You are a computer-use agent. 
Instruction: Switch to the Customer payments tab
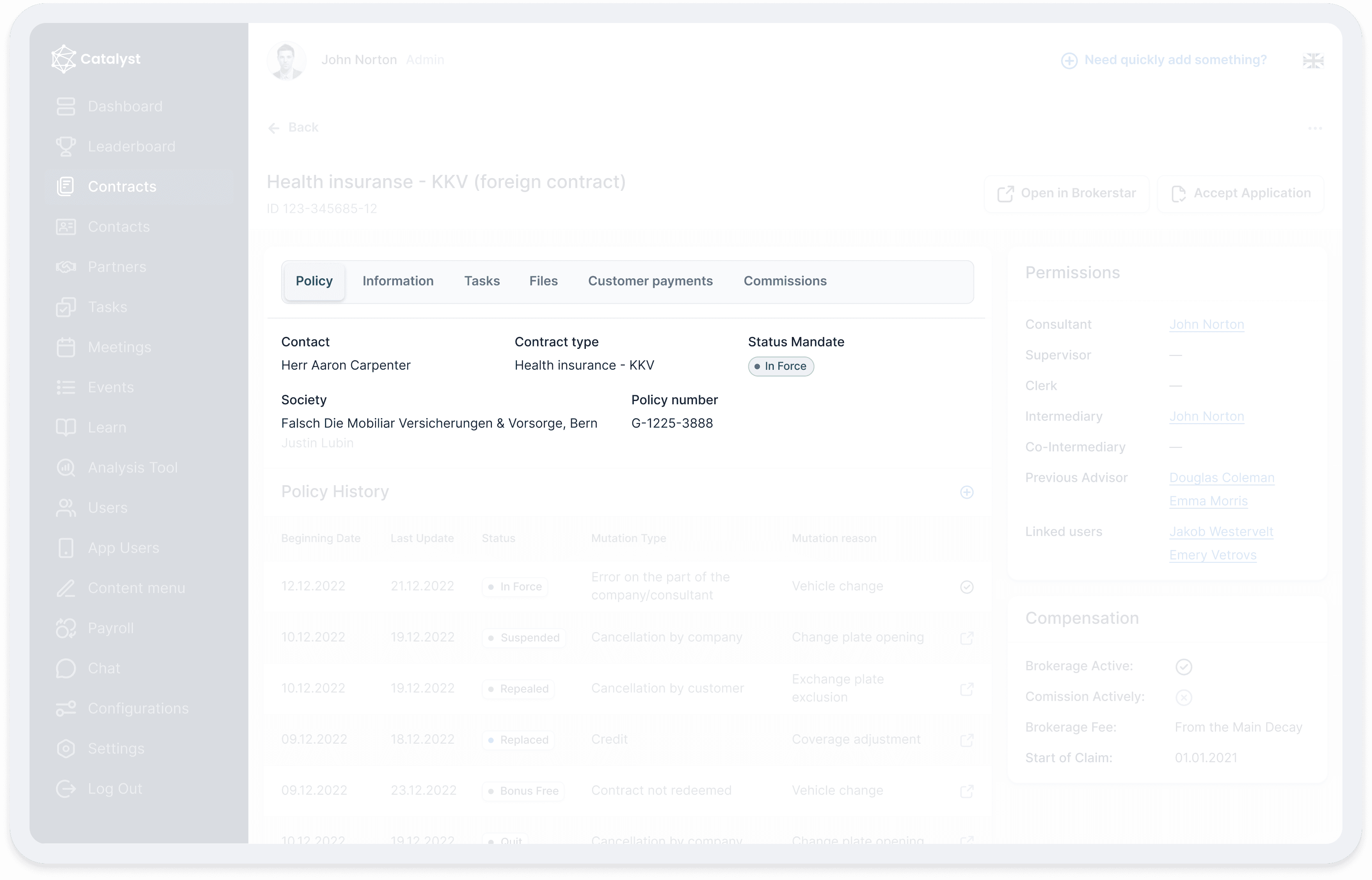tap(650, 281)
